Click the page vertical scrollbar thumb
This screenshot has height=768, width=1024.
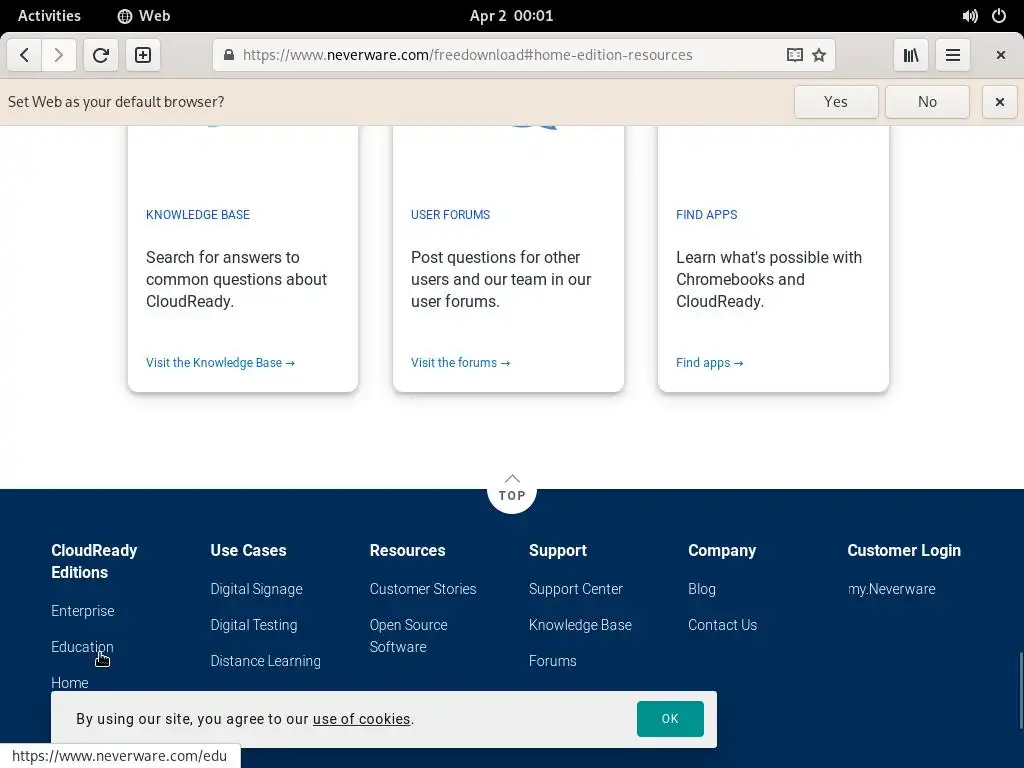1020,691
